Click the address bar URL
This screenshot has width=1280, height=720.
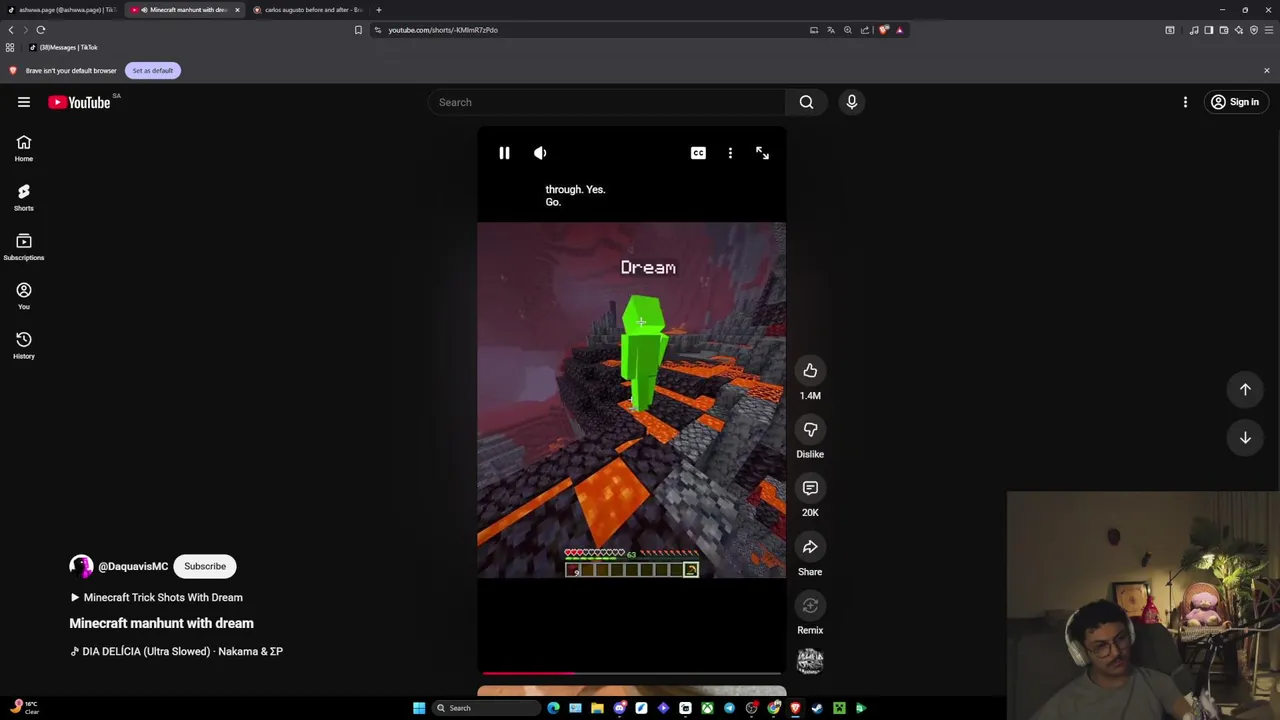pyautogui.click(x=443, y=30)
